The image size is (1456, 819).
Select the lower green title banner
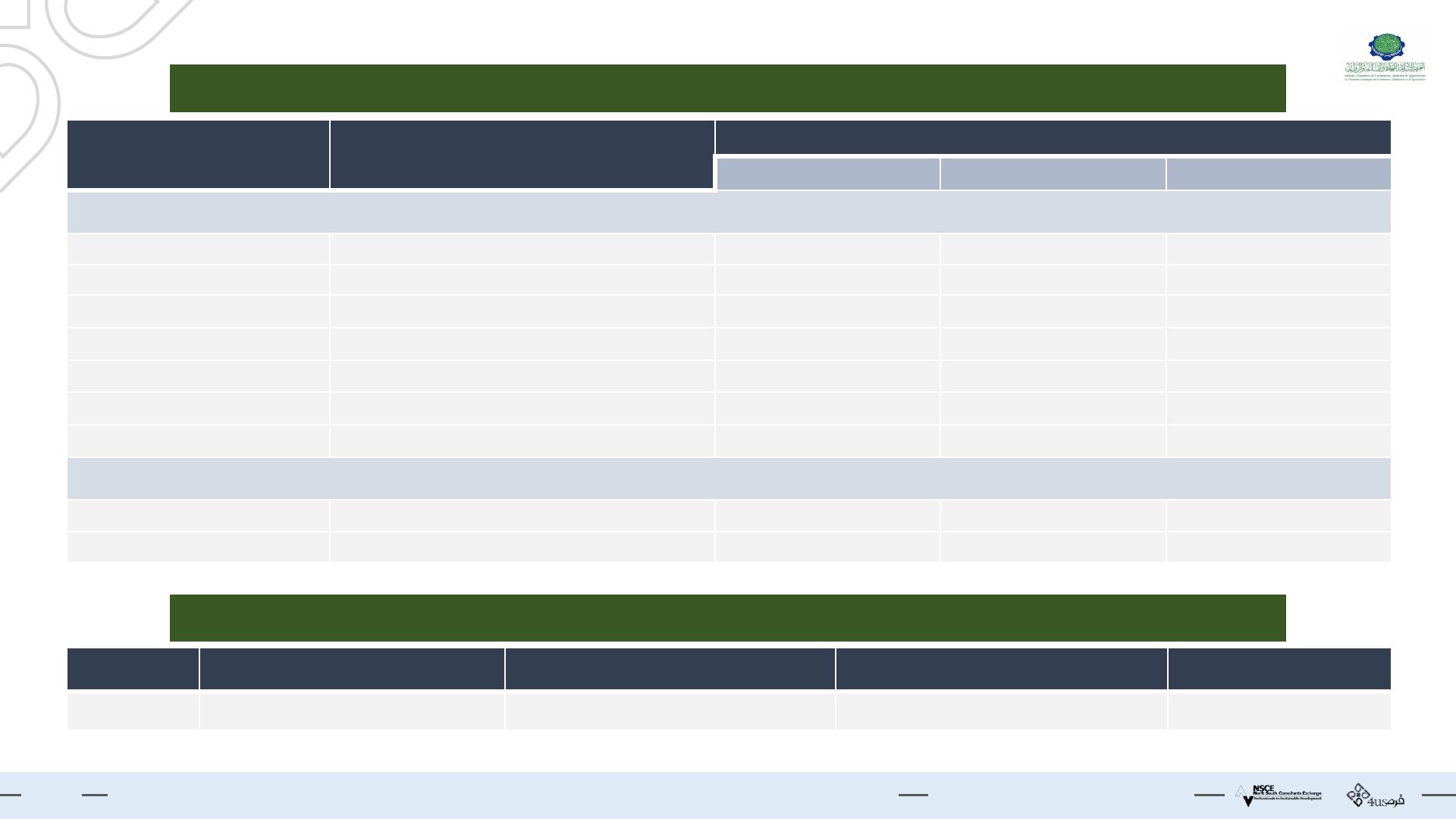pos(727,618)
